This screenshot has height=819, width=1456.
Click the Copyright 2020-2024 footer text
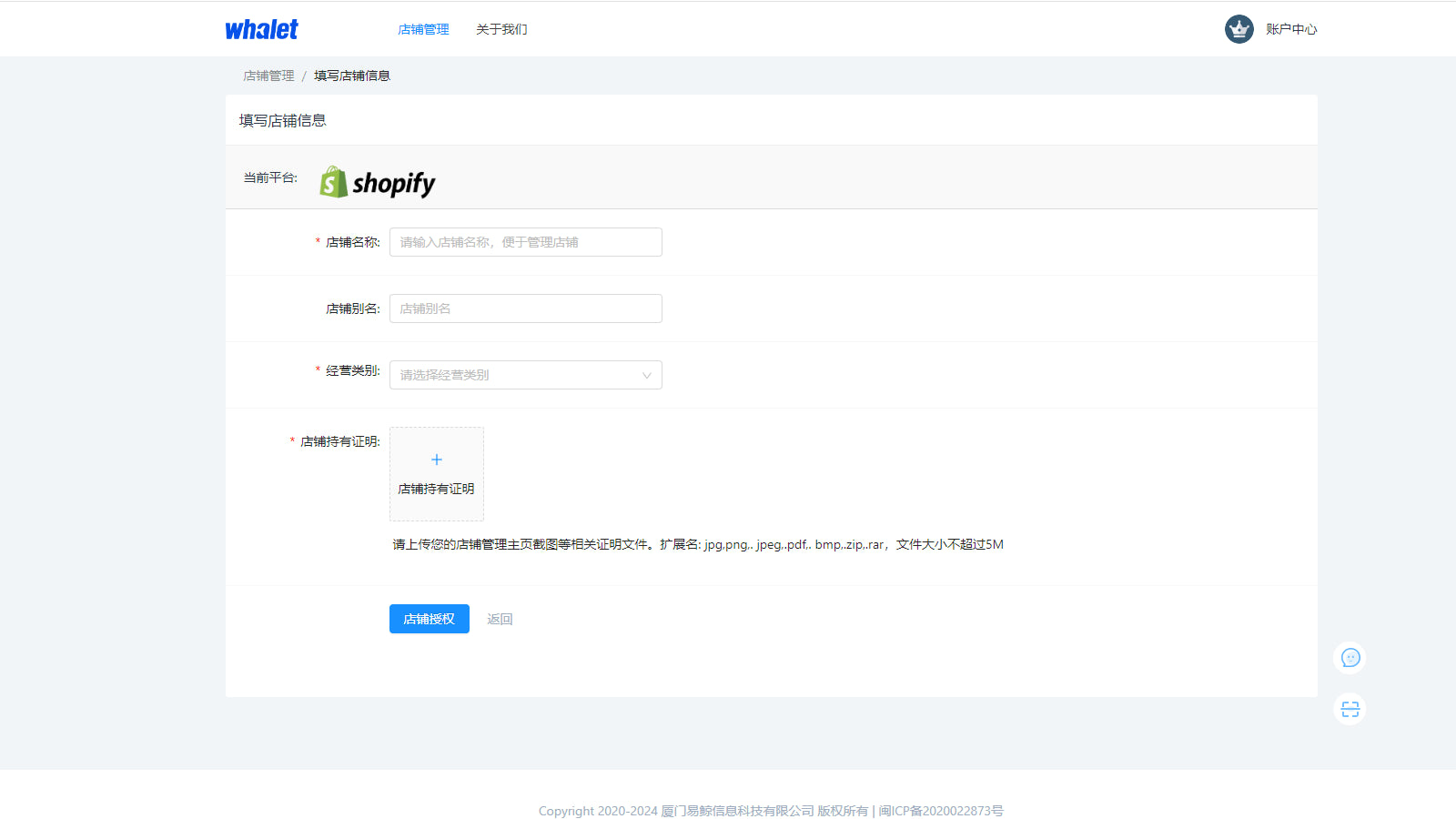(x=771, y=811)
